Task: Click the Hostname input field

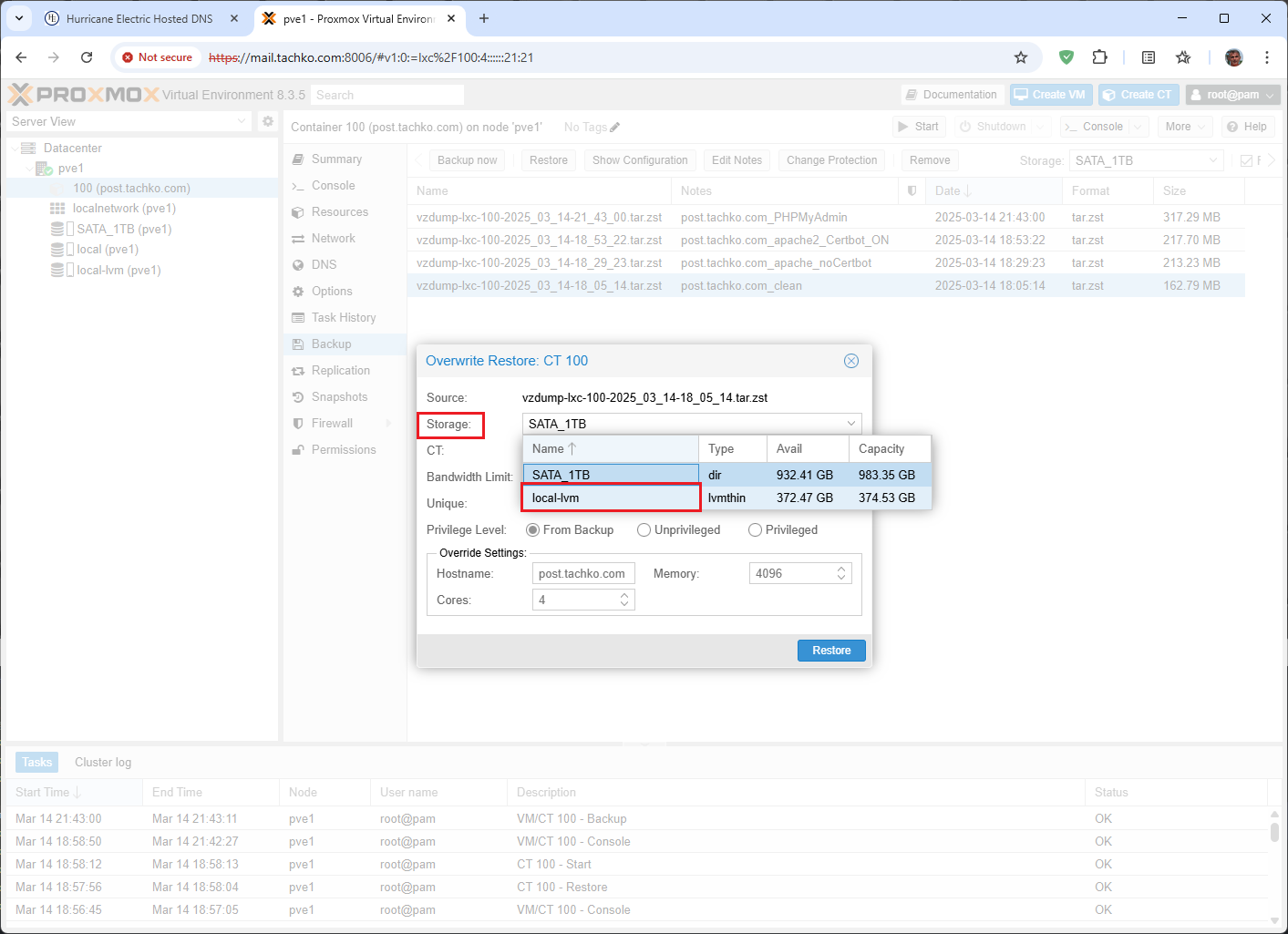Action: [583, 574]
